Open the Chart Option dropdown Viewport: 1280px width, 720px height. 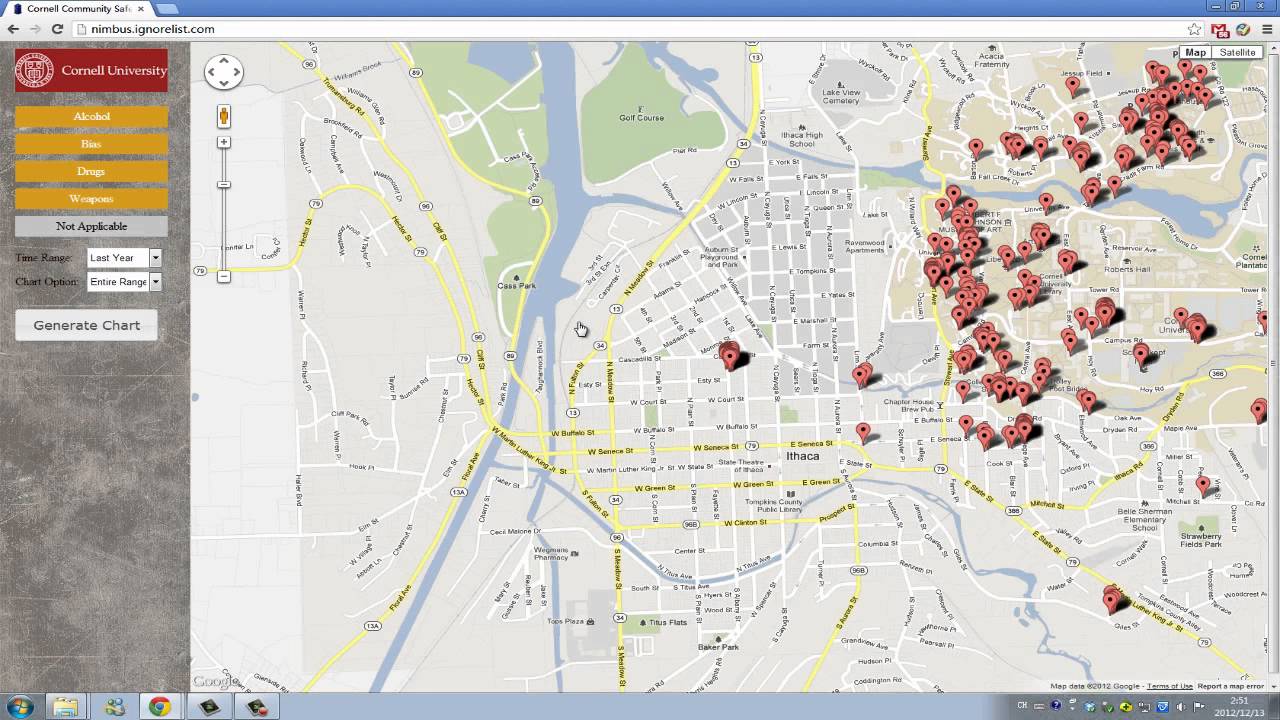point(124,282)
